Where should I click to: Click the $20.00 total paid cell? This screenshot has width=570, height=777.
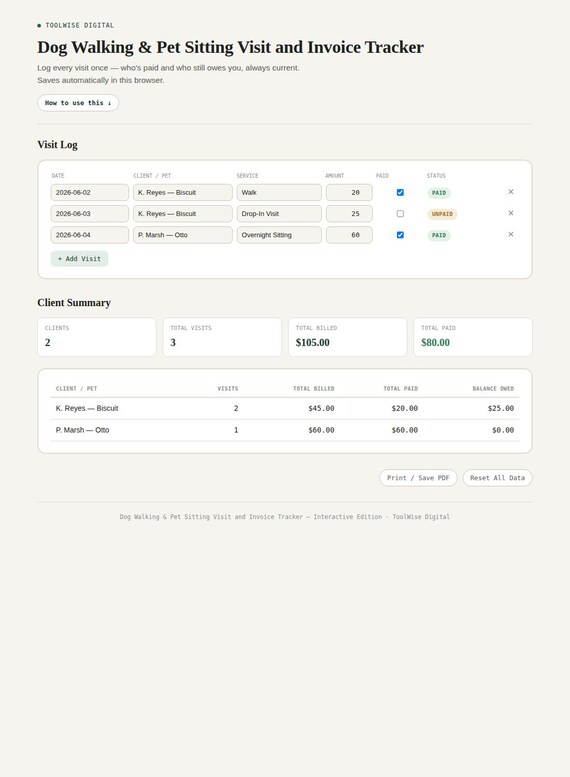coord(404,408)
